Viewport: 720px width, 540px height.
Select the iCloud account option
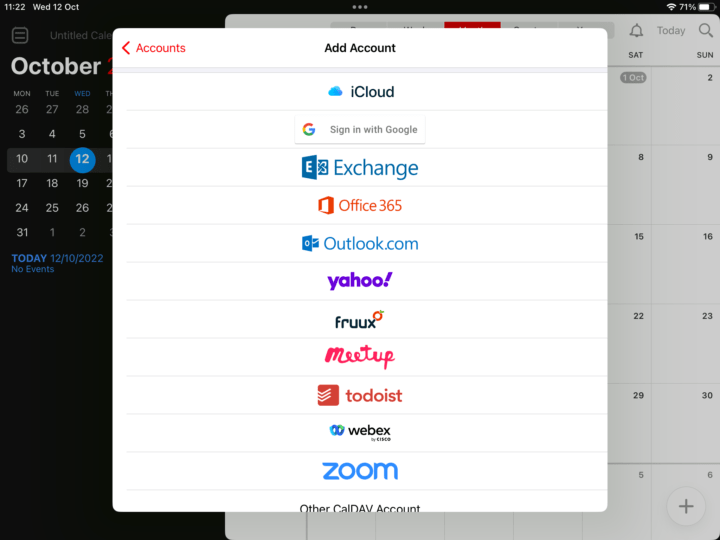[360, 92]
